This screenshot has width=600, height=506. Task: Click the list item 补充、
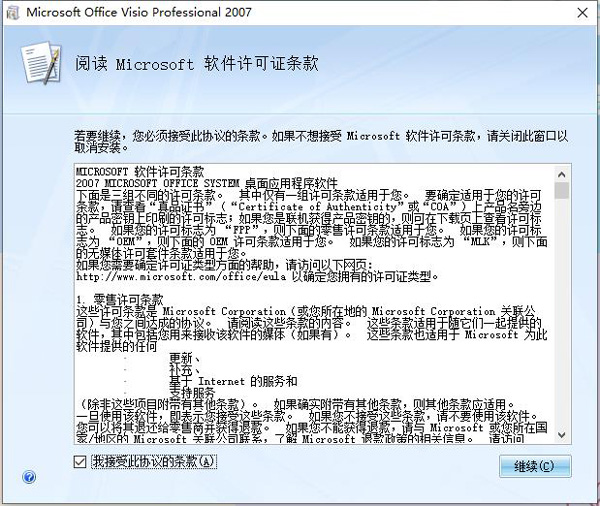184,370
